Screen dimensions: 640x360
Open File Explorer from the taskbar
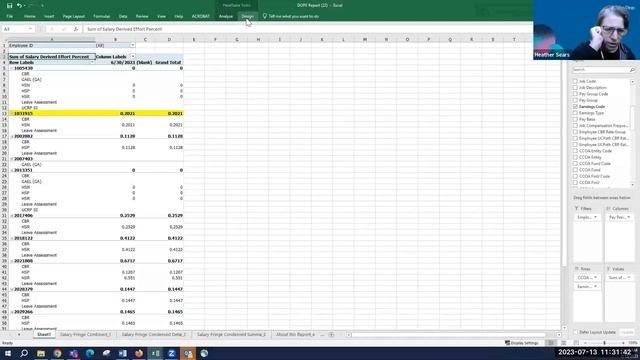(41, 353)
